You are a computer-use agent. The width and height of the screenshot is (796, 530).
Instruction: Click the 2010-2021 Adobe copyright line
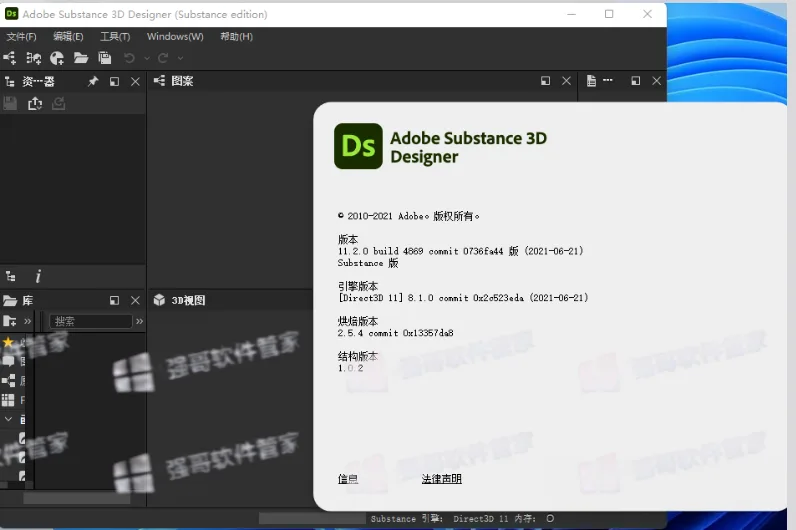click(409, 216)
